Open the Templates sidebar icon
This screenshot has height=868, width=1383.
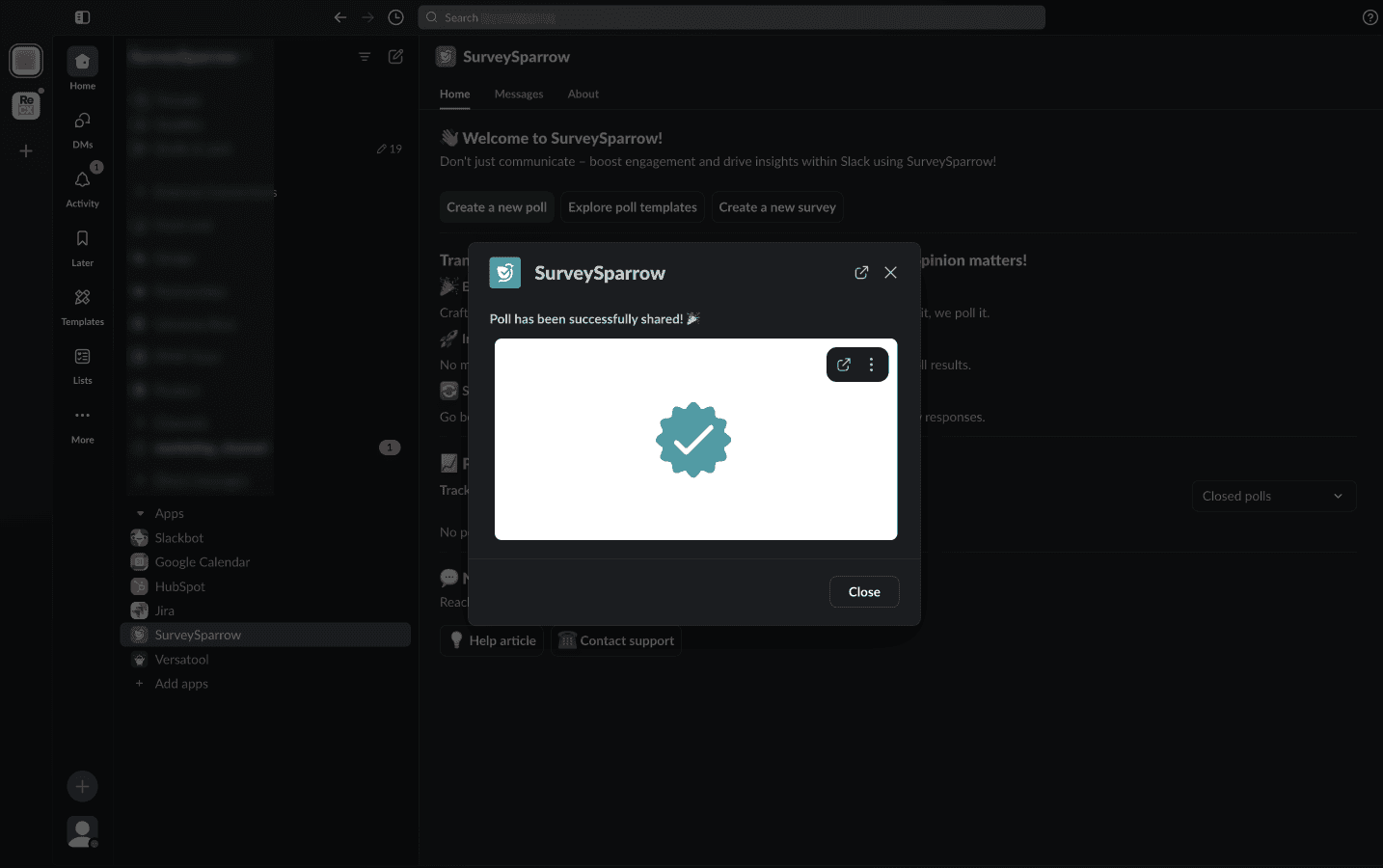click(x=82, y=298)
